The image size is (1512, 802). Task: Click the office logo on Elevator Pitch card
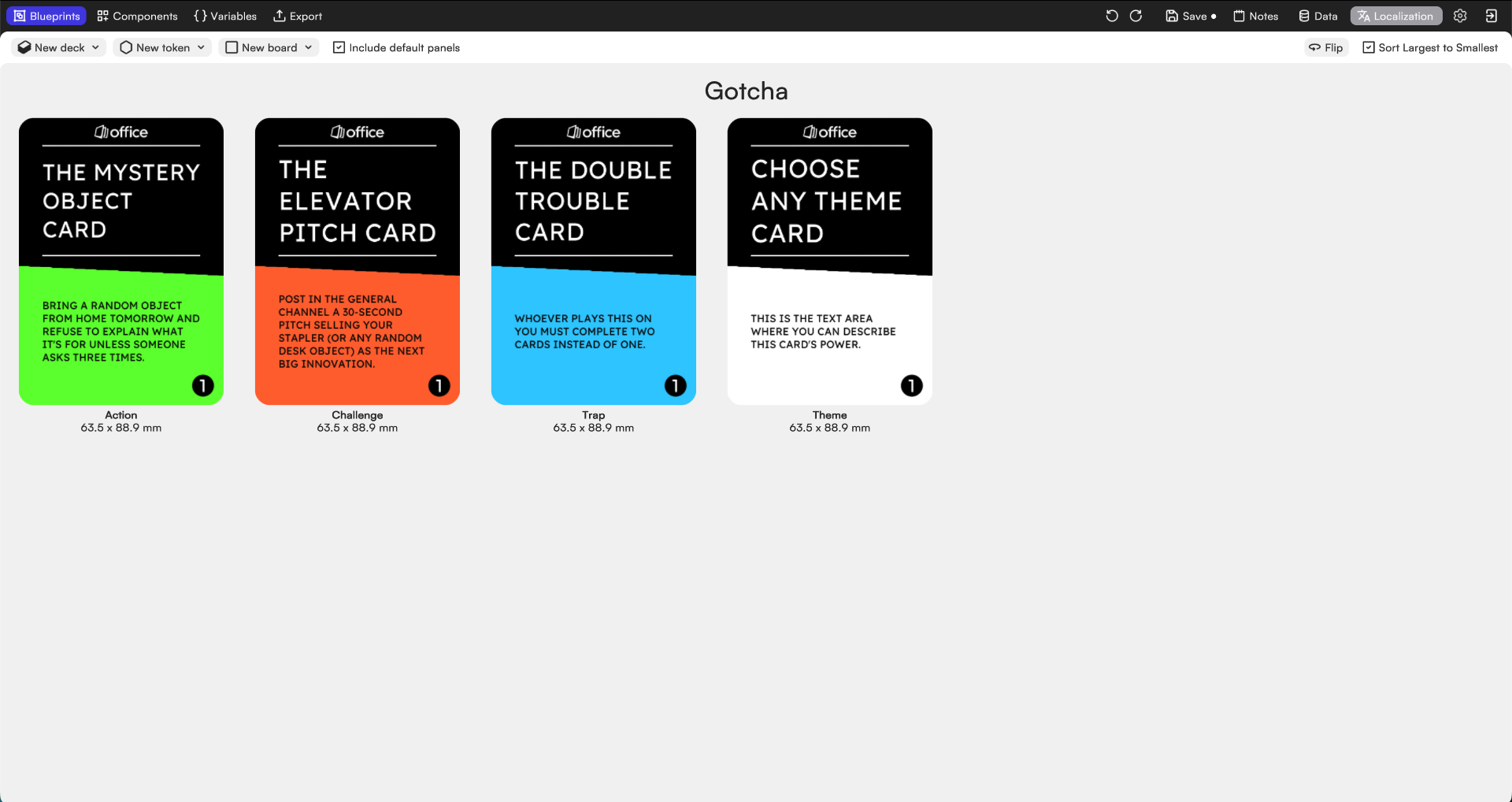(358, 132)
